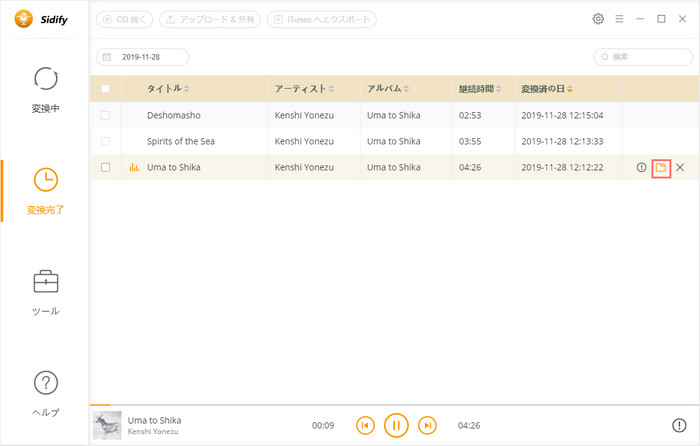Click the iTunes へエクスポート export button
Viewport: 700px width, 446px height.
322,20
